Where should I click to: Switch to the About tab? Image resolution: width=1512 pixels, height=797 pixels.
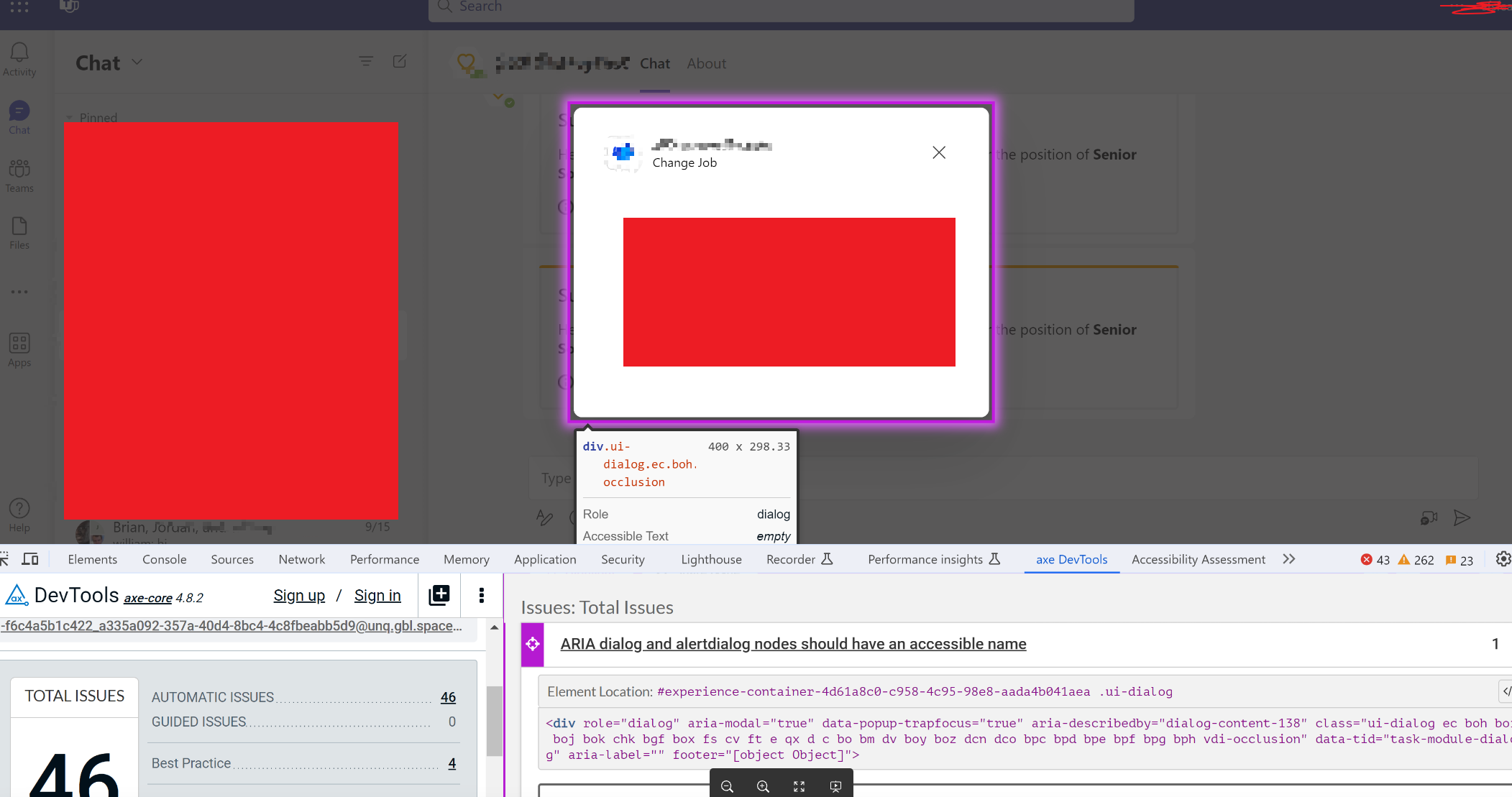(706, 63)
